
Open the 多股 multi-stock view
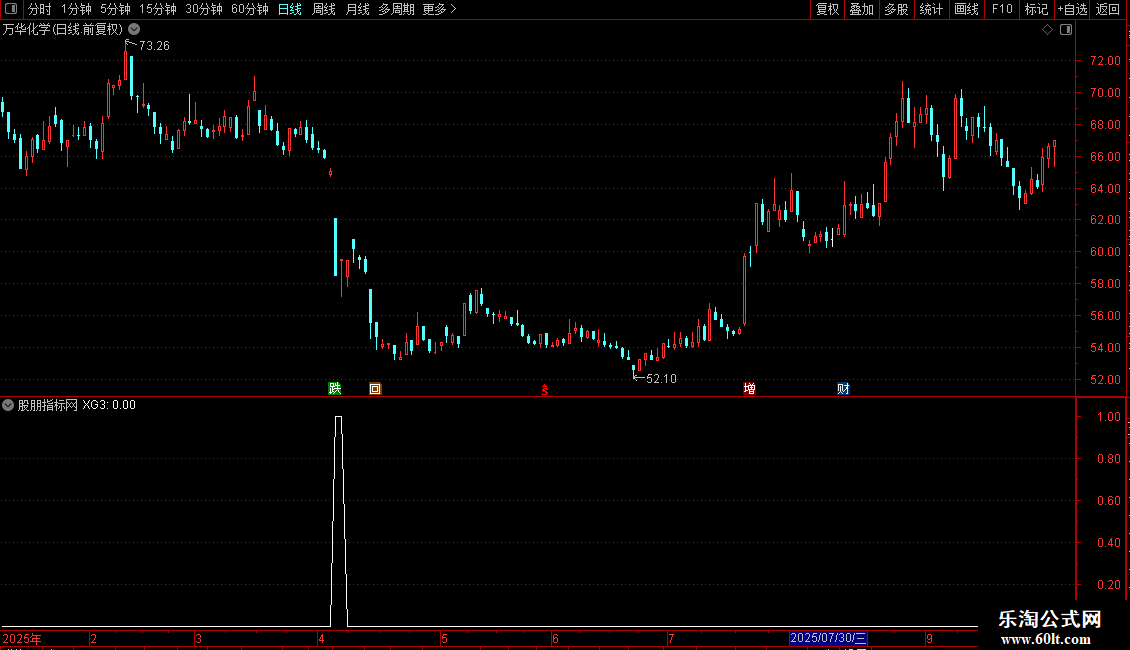(897, 9)
